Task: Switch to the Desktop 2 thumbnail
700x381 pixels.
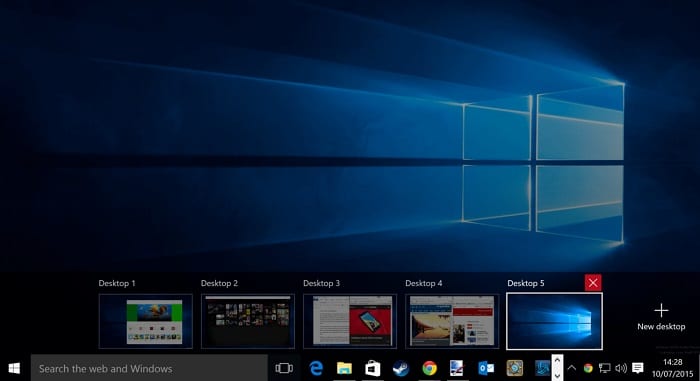Action: [248, 321]
